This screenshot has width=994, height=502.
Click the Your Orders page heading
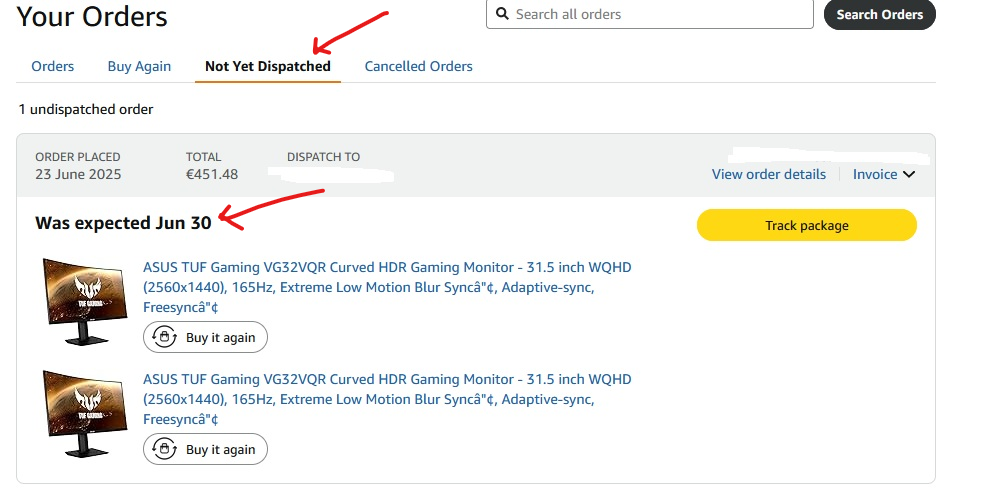tap(92, 16)
